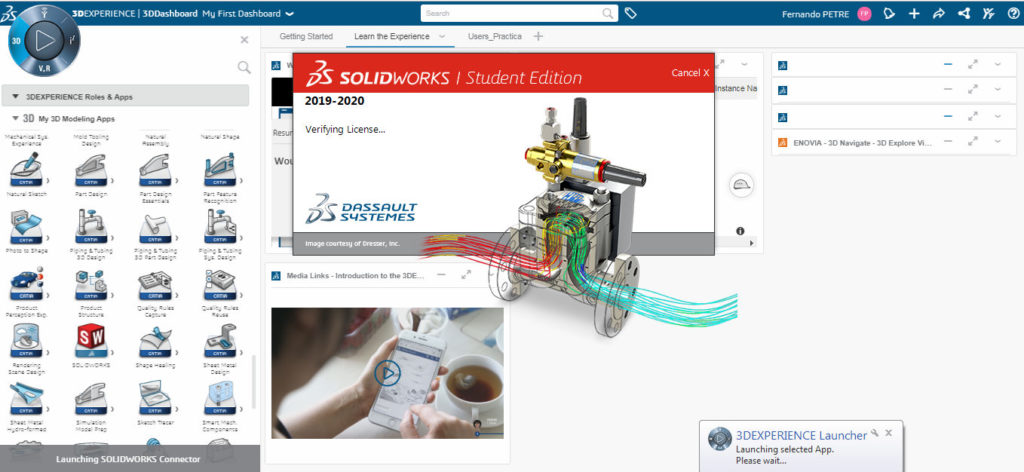Open the Communities network icon in top bar
The width and height of the screenshot is (1024, 472).
point(963,13)
